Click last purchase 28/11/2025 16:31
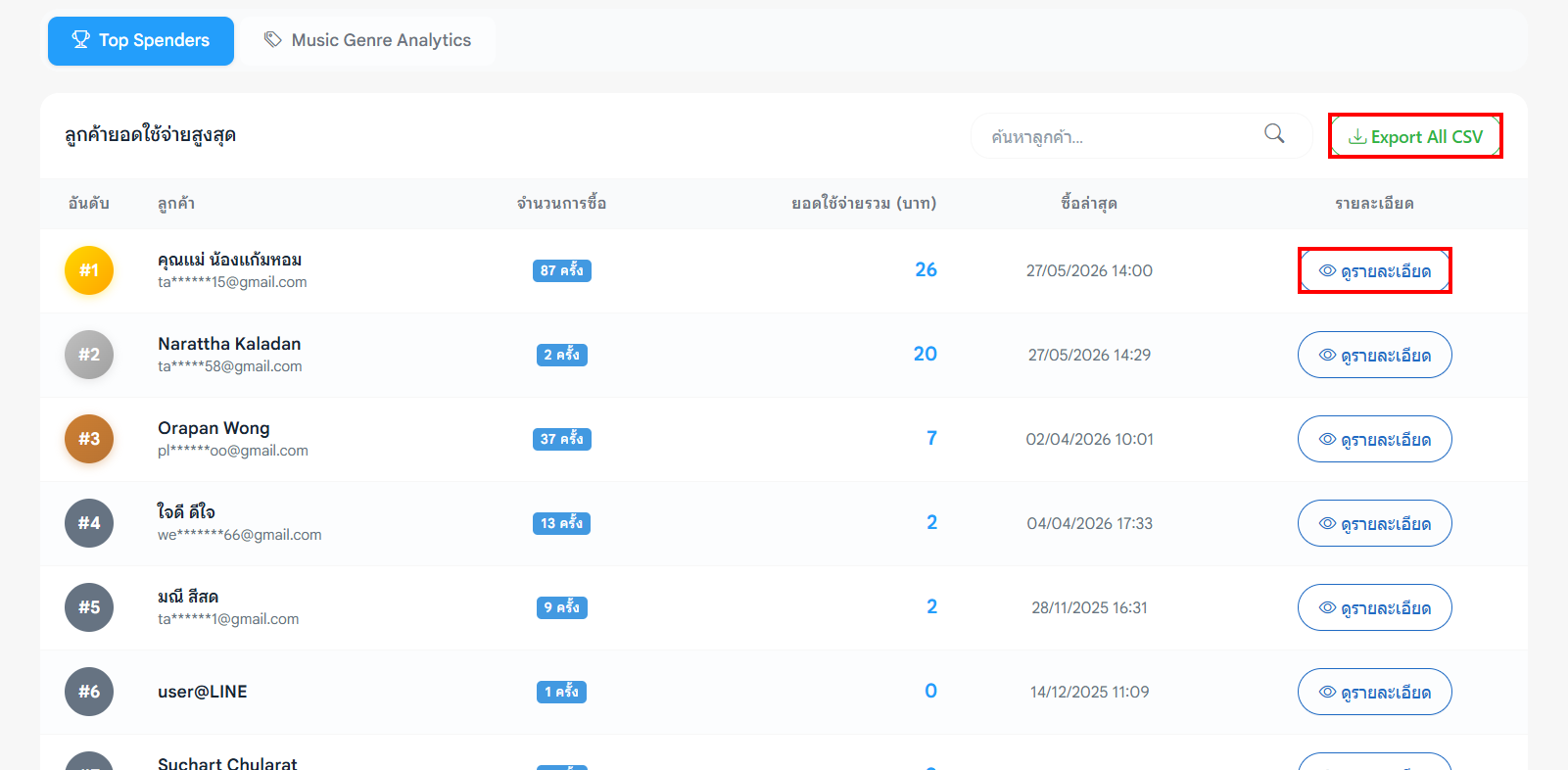 1089,607
